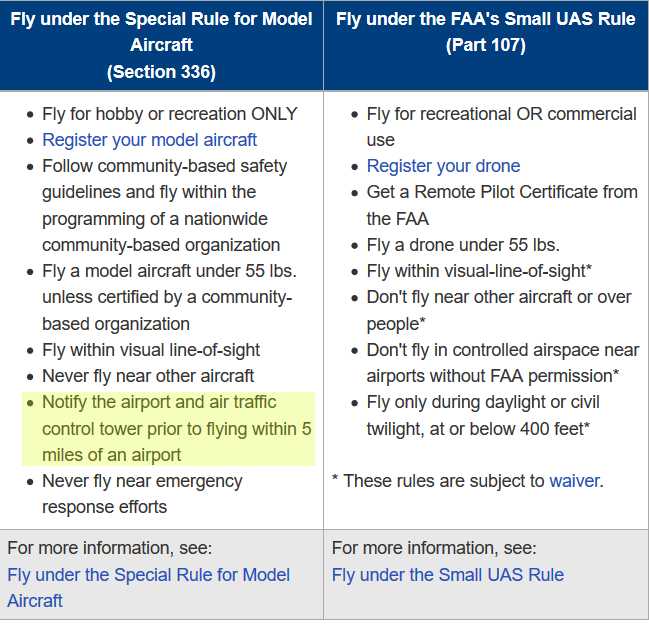Open the "waiver" link in the footnote
Image resolution: width=649 pixels, height=626 pixels.
[574, 481]
